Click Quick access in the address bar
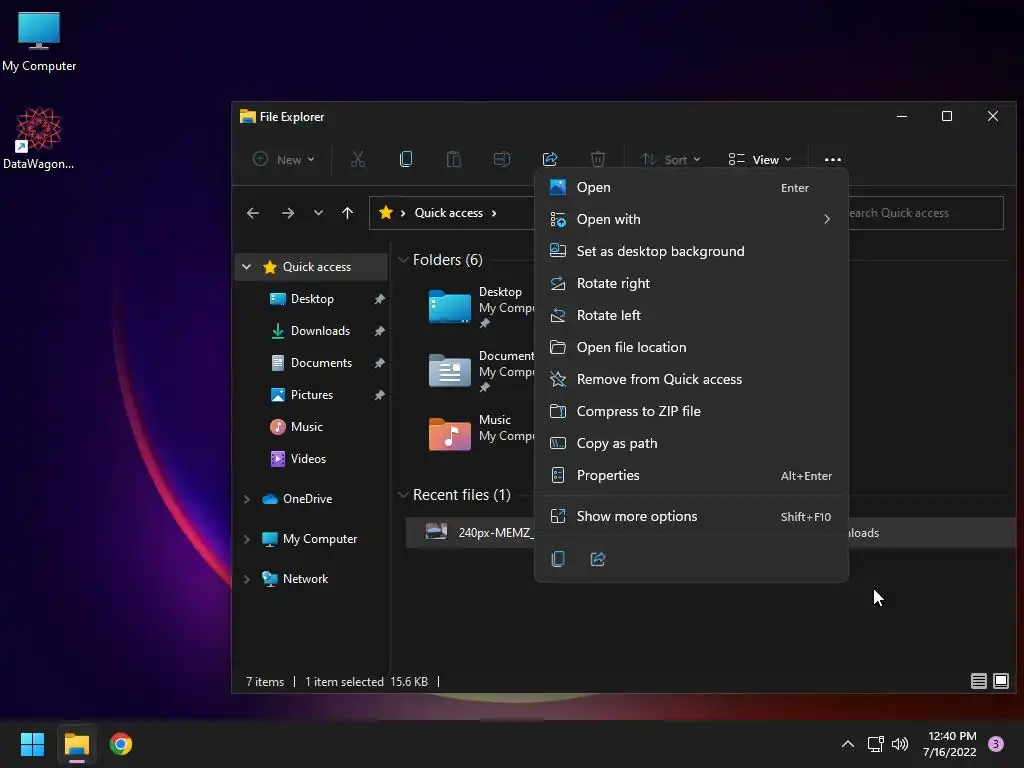Image resolution: width=1024 pixels, height=768 pixels. (x=449, y=213)
